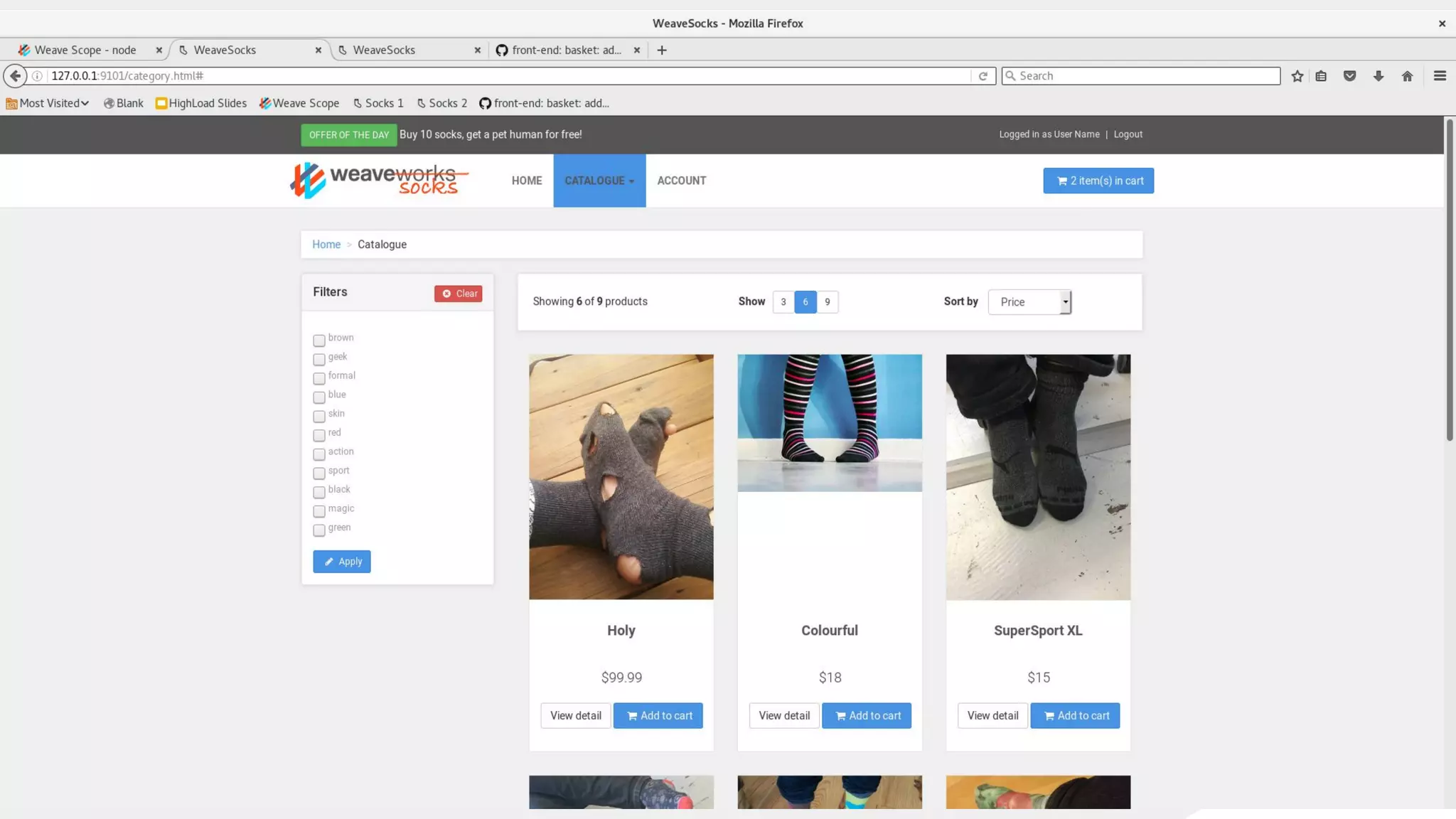Expand Most Visited bookmarks folder

click(48, 103)
